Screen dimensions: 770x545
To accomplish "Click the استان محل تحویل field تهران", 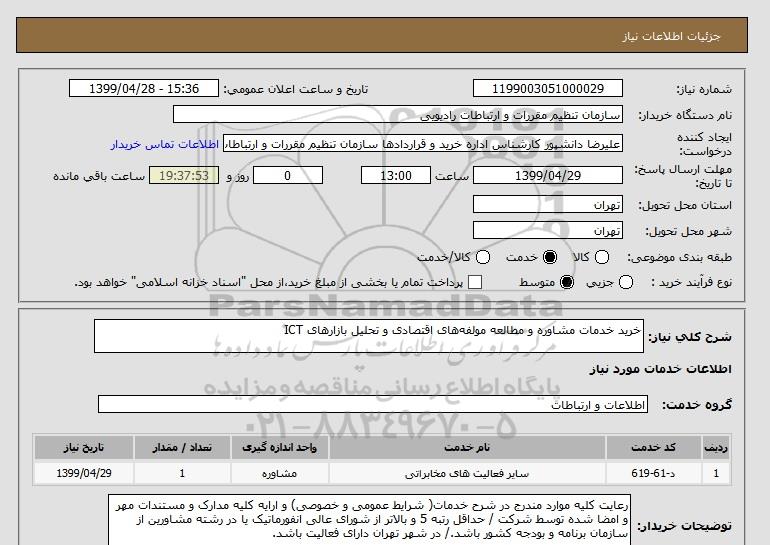I will (x=548, y=204).
